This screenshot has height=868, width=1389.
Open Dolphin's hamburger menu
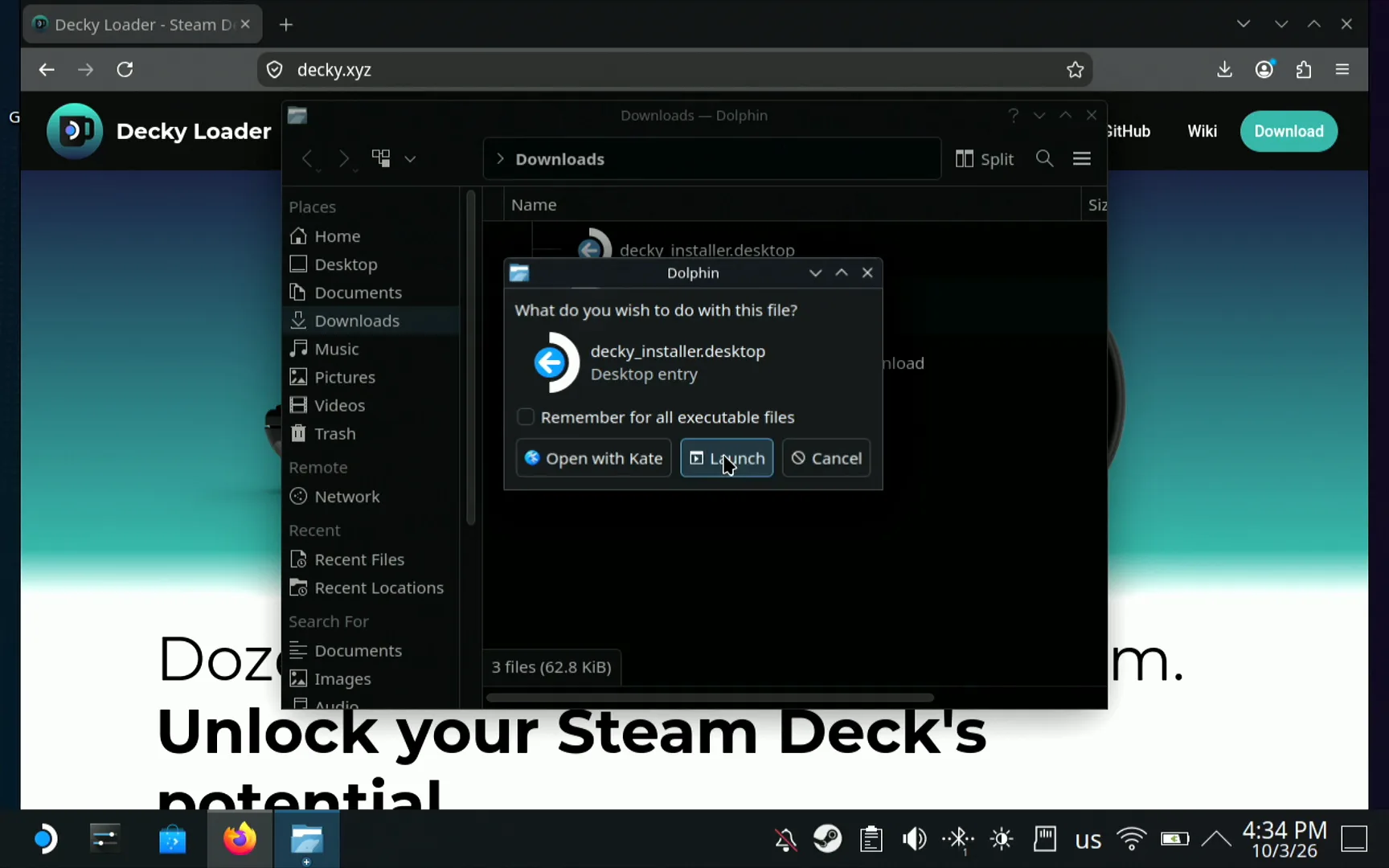[x=1082, y=159]
